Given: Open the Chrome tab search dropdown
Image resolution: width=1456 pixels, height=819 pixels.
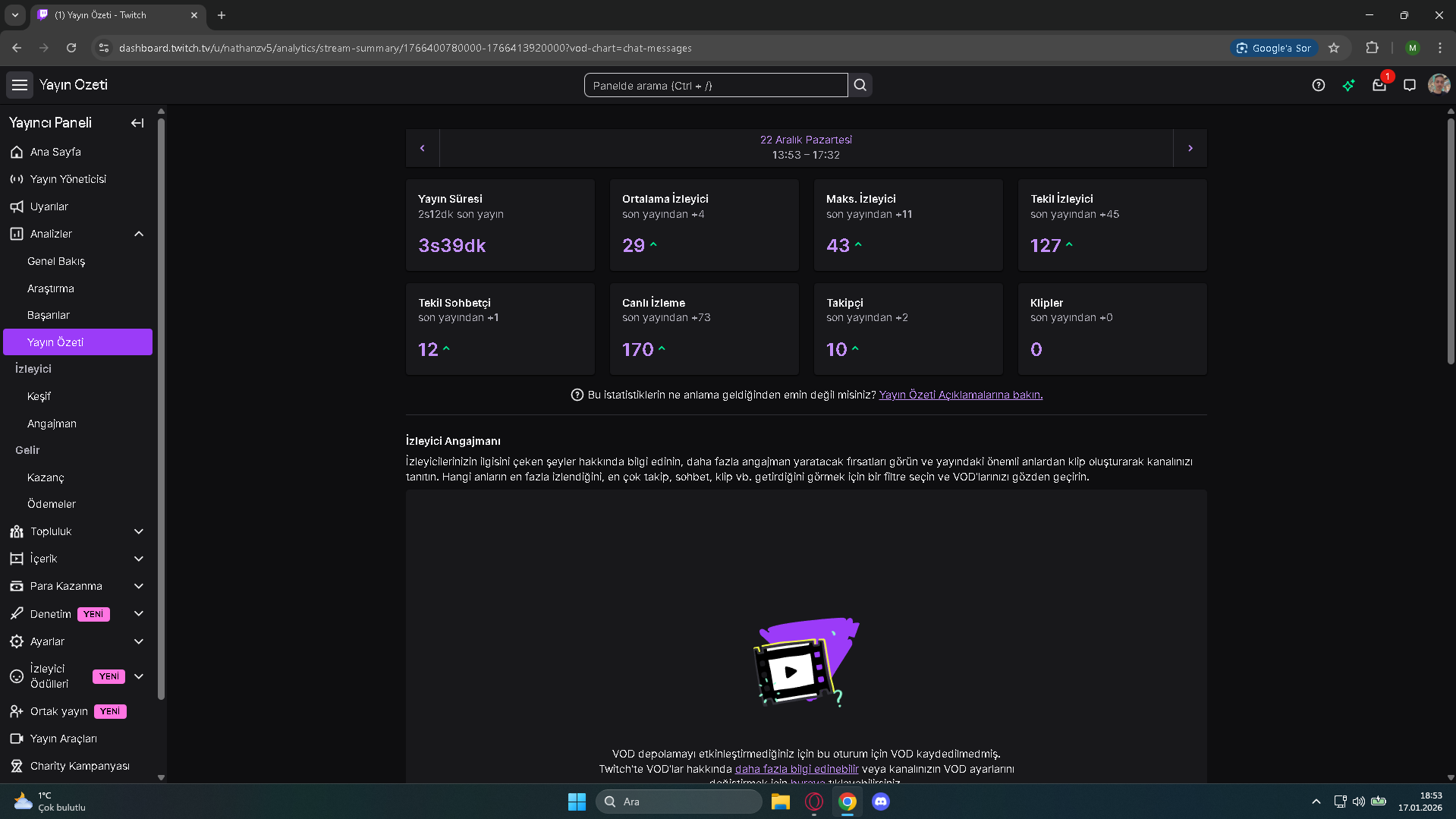Looking at the screenshot, I should (x=14, y=15).
